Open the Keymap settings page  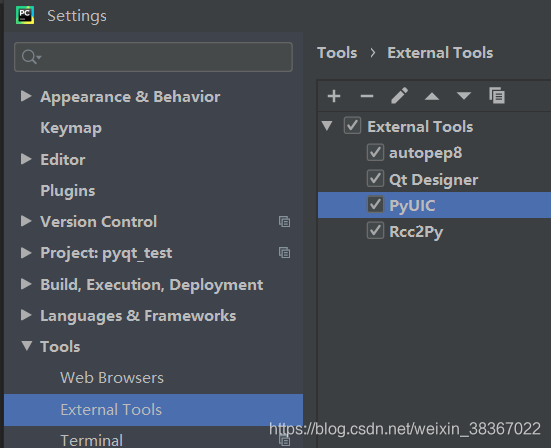coord(71,128)
